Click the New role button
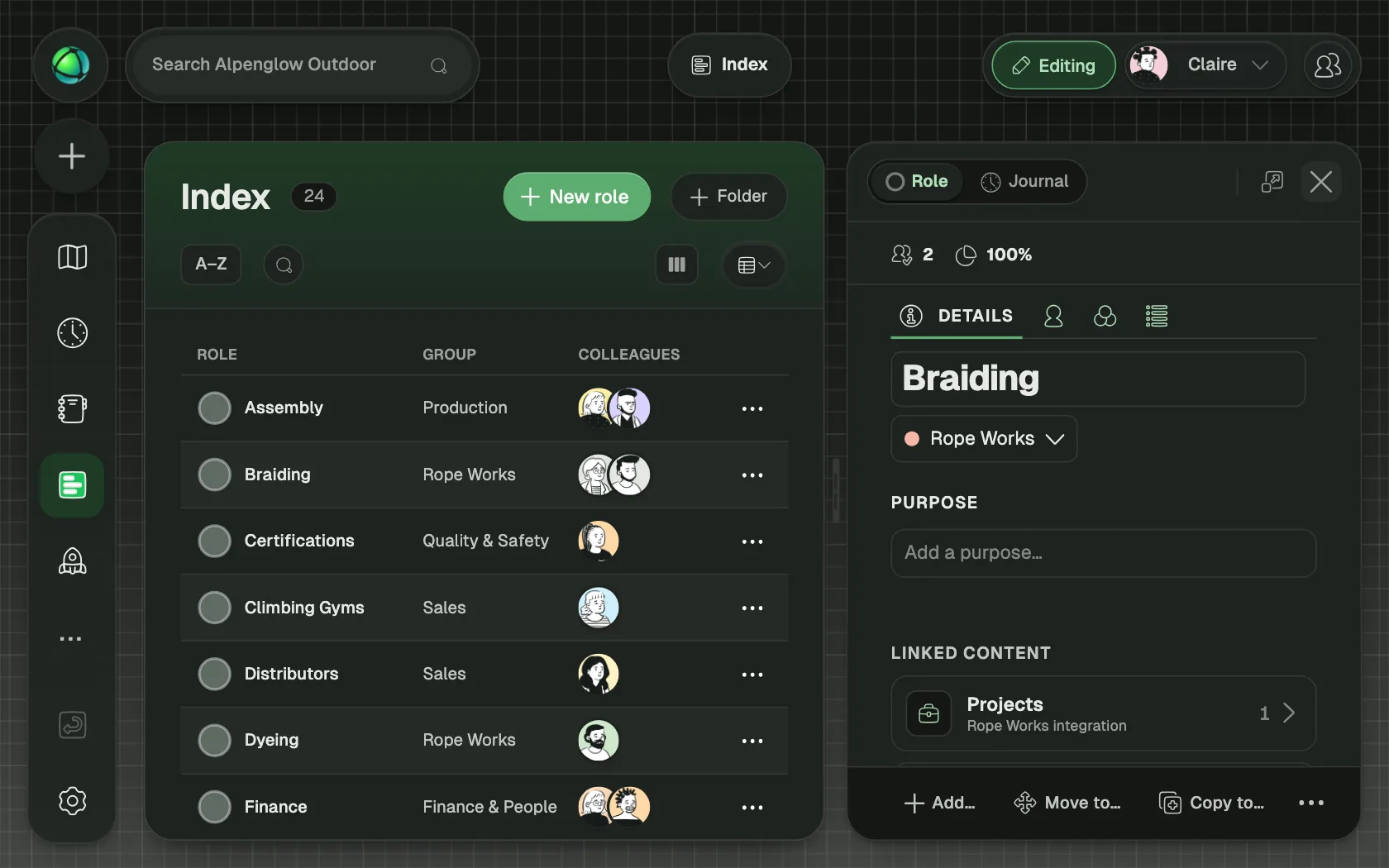 pos(576,197)
